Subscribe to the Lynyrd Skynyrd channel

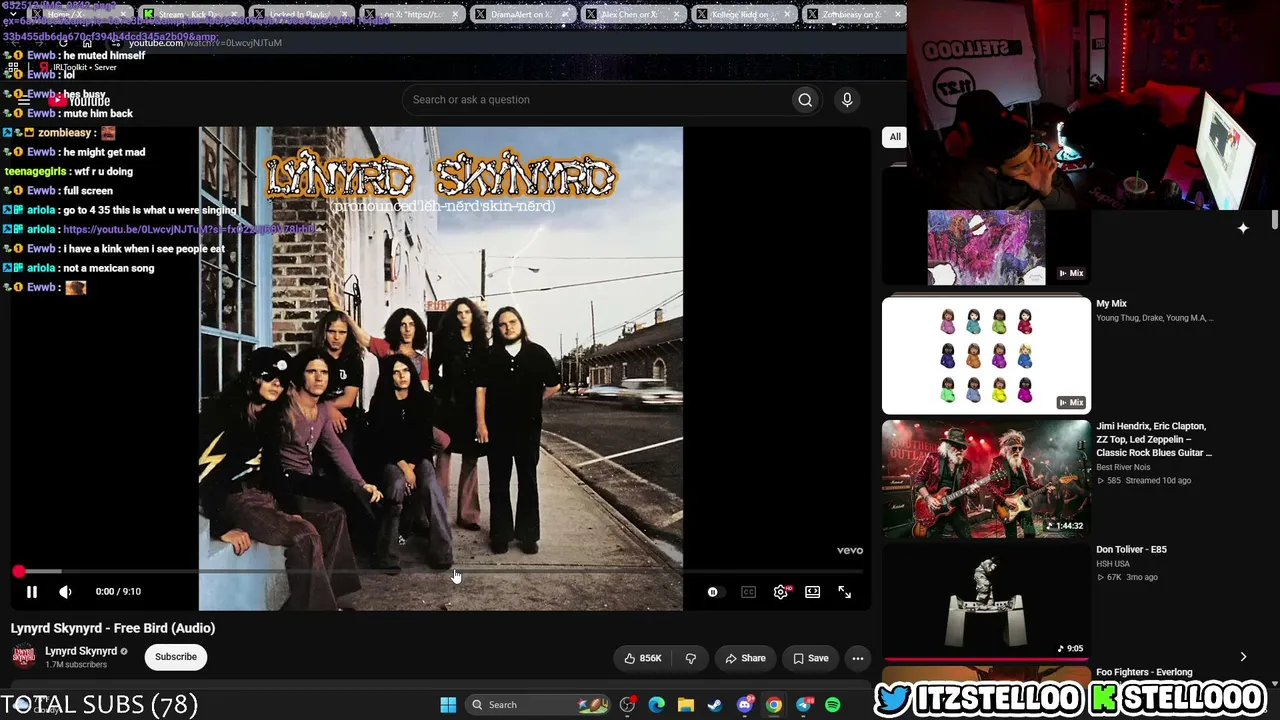(x=176, y=657)
